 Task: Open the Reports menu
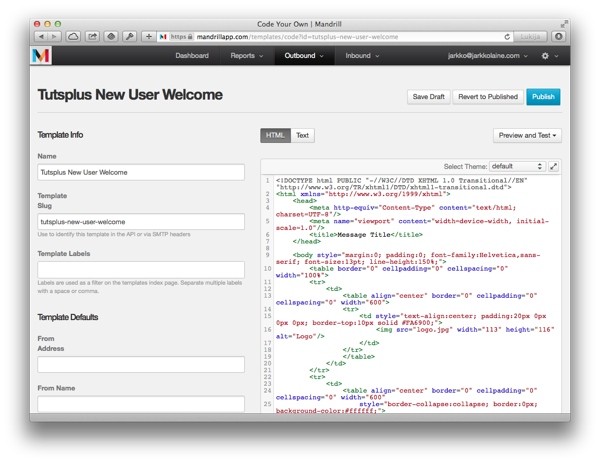click(x=246, y=56)
